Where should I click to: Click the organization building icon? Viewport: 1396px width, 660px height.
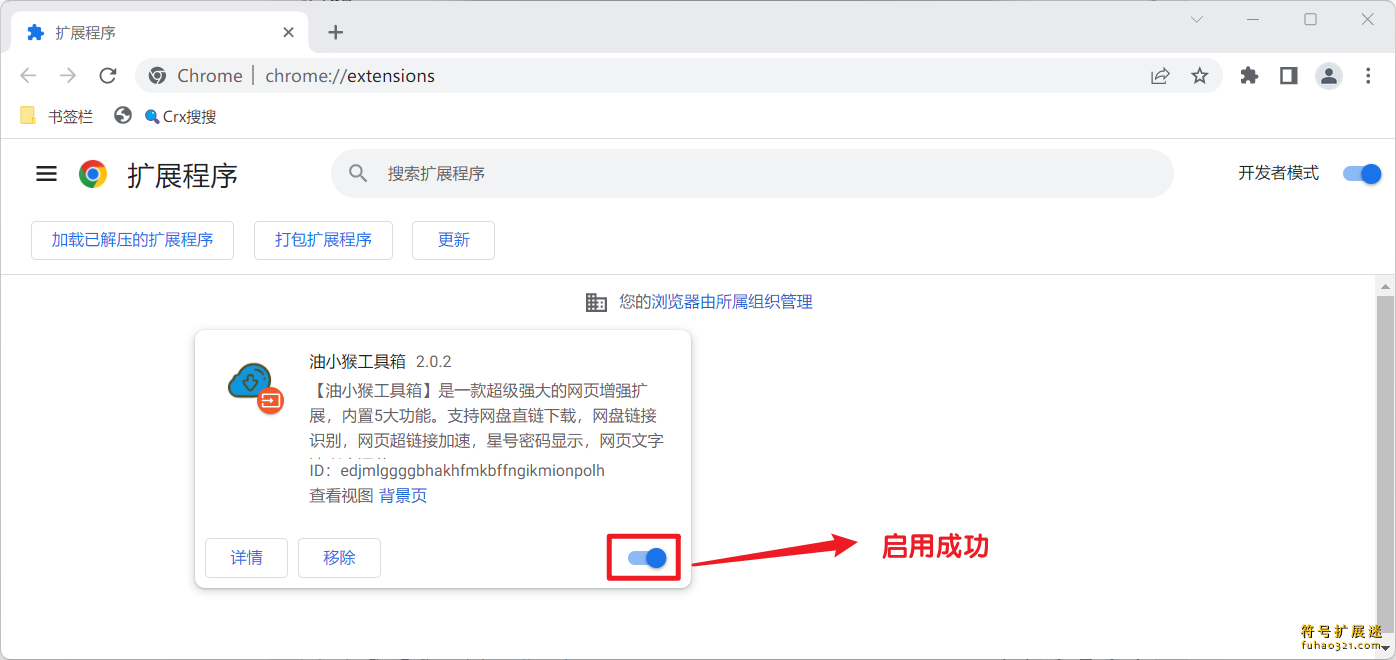(596, 302)
